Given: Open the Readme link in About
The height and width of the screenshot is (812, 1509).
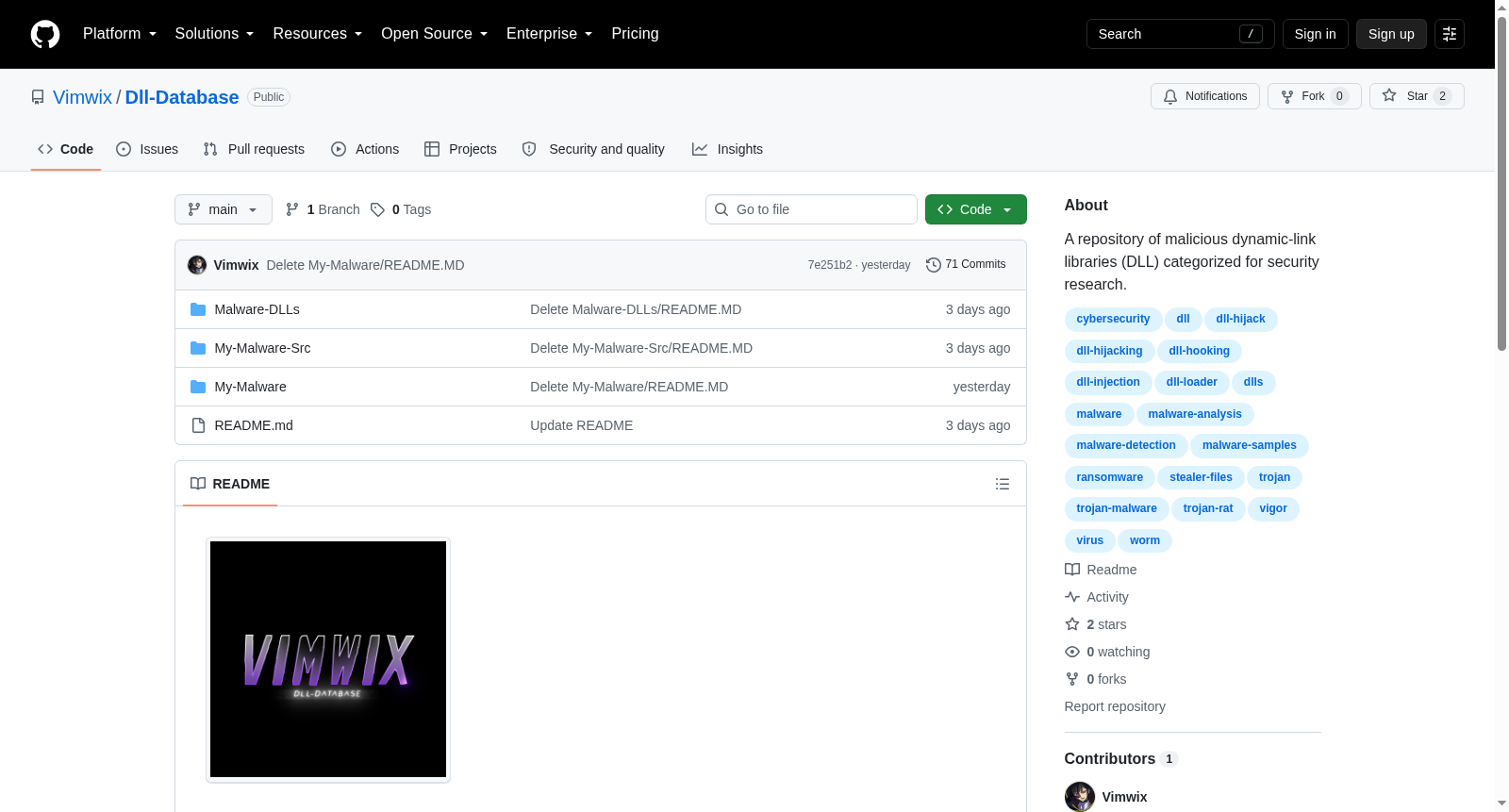Looking at the screenshot, I should [x=1101, y=570].
